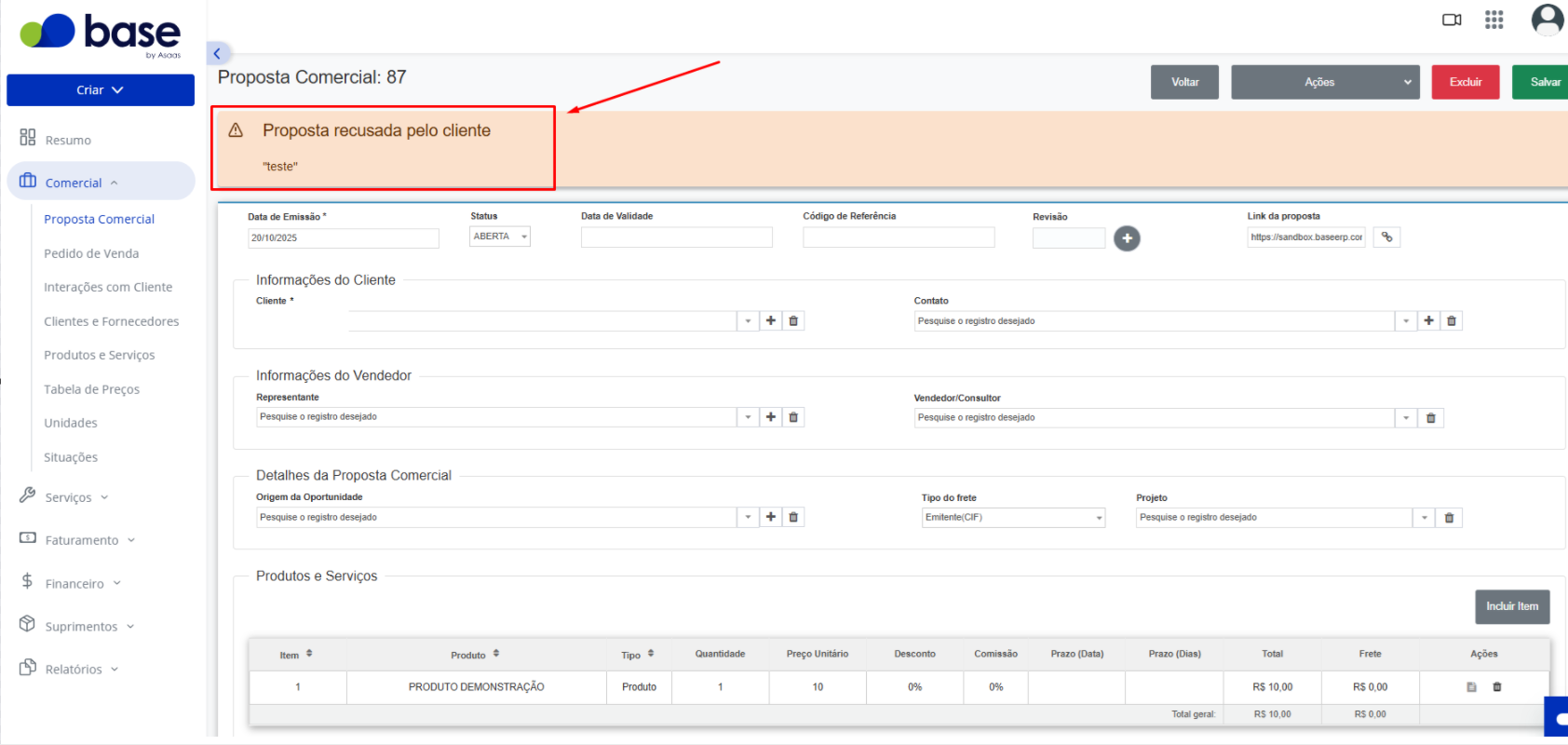Open the user profile avatar
1568x745 pixels.
pos(1548,20)
